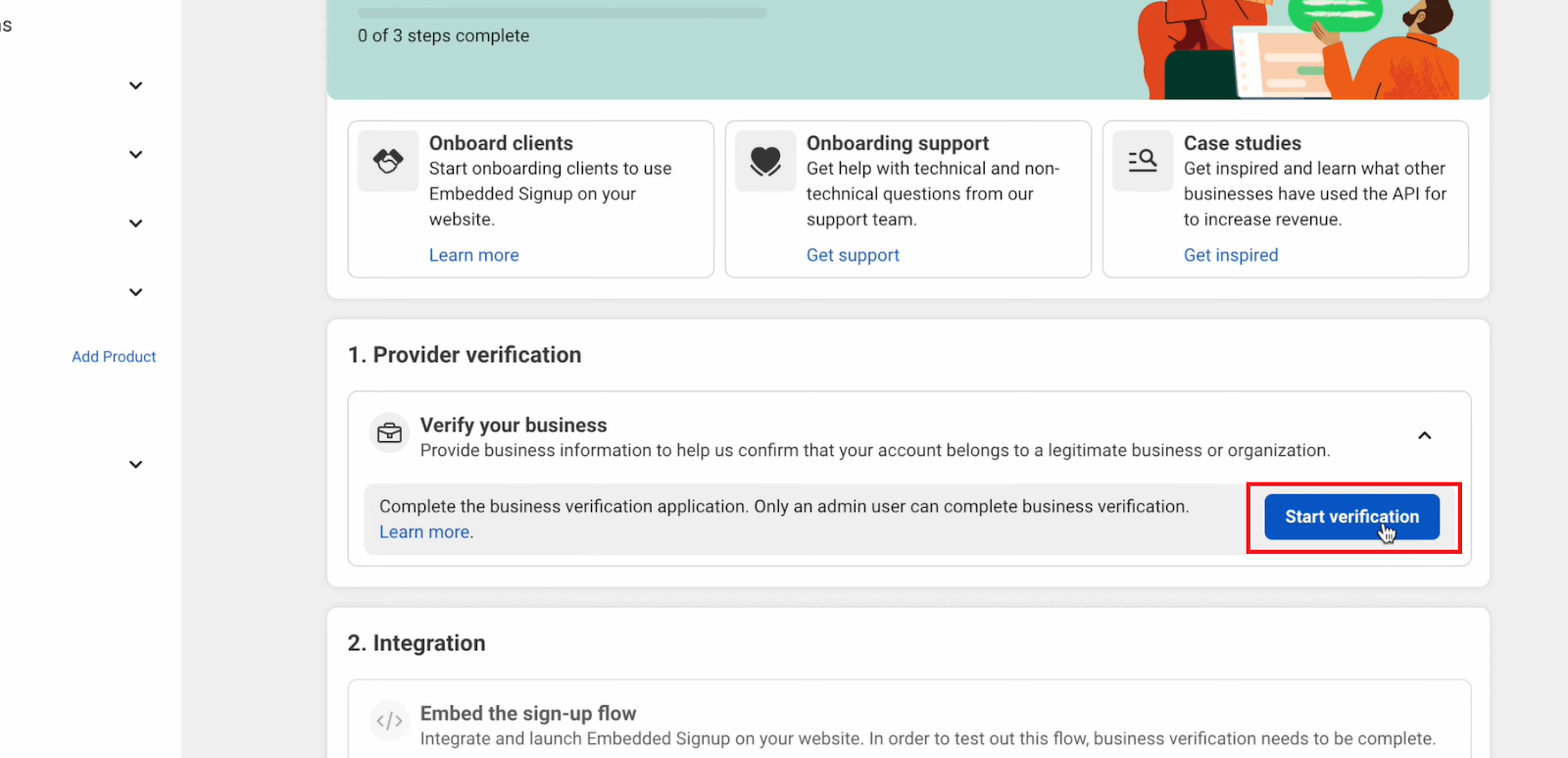Expand the second sidebar chevron from the top
This screenshot has height=758, width=1568.
(136, 155)
